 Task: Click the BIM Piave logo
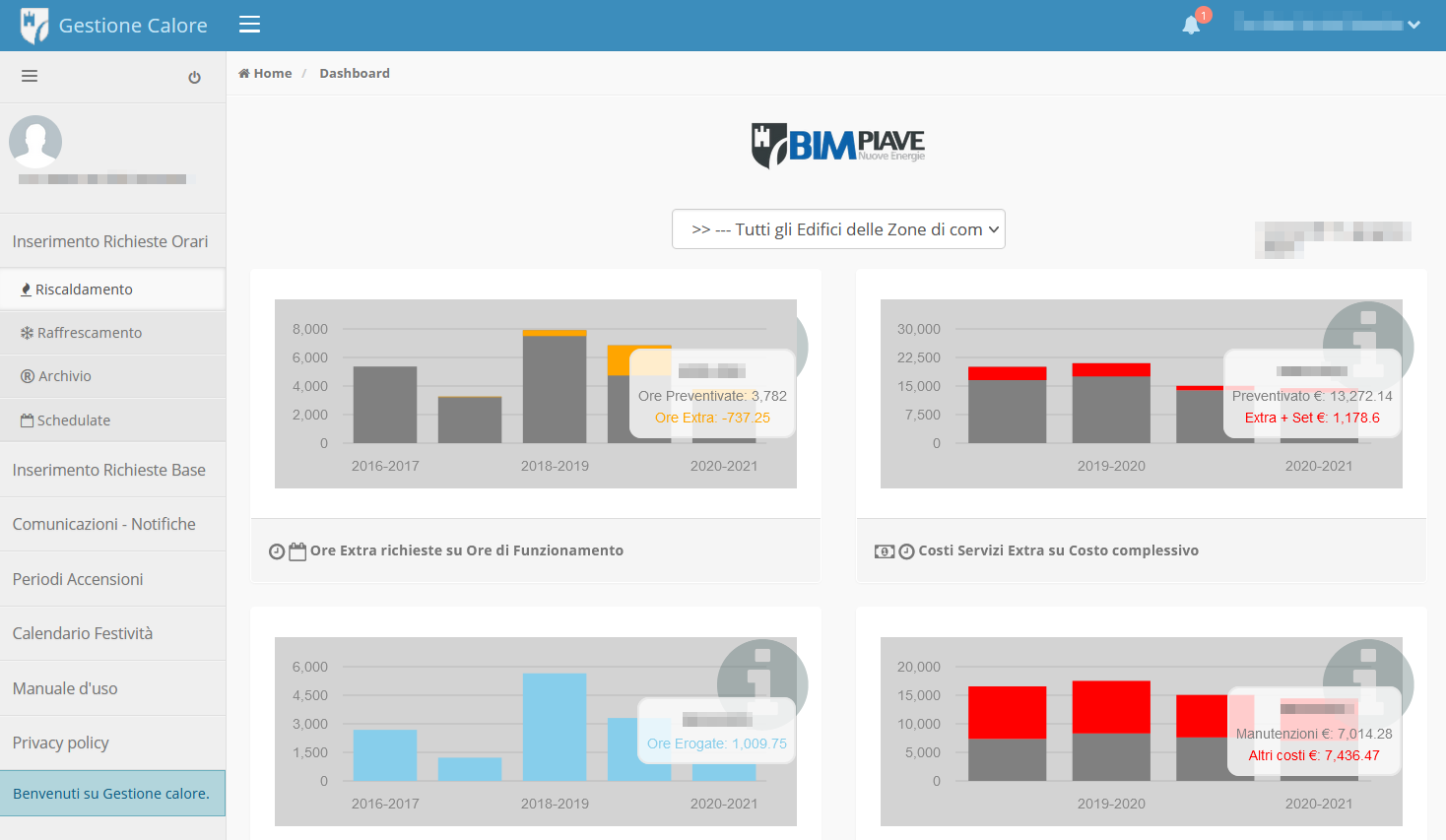[838, 145]
